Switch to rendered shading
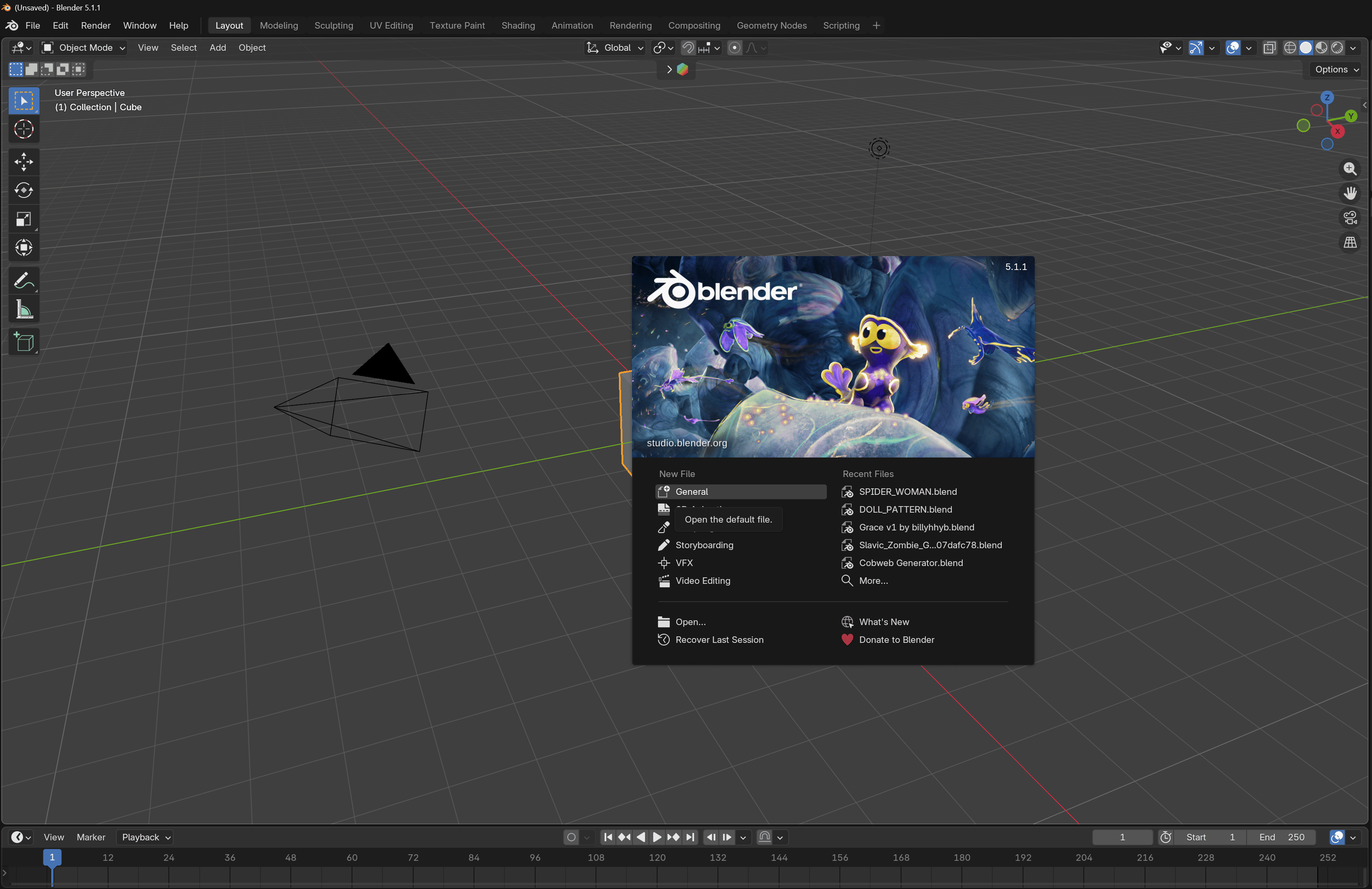This screenshot has height=889, width=1372. coord(1337,48)
